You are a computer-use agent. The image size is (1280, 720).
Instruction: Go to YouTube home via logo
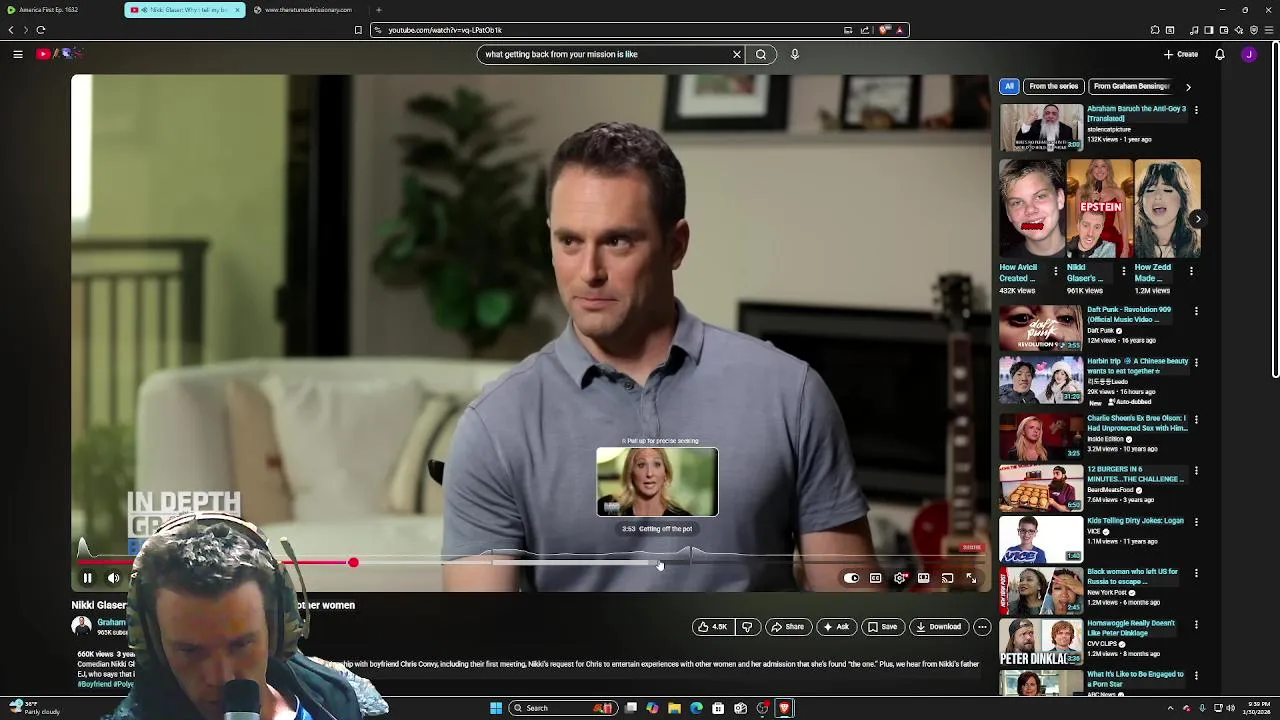point(59,54)
